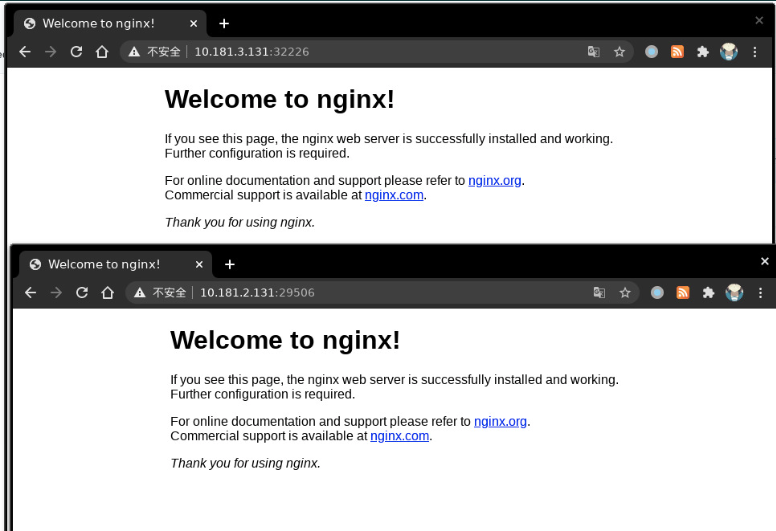Screen dimensions: 776x531
Task: Click 'Further configuration is required.' in the 10.181.2.131 window
Action: tap(262, 394)
